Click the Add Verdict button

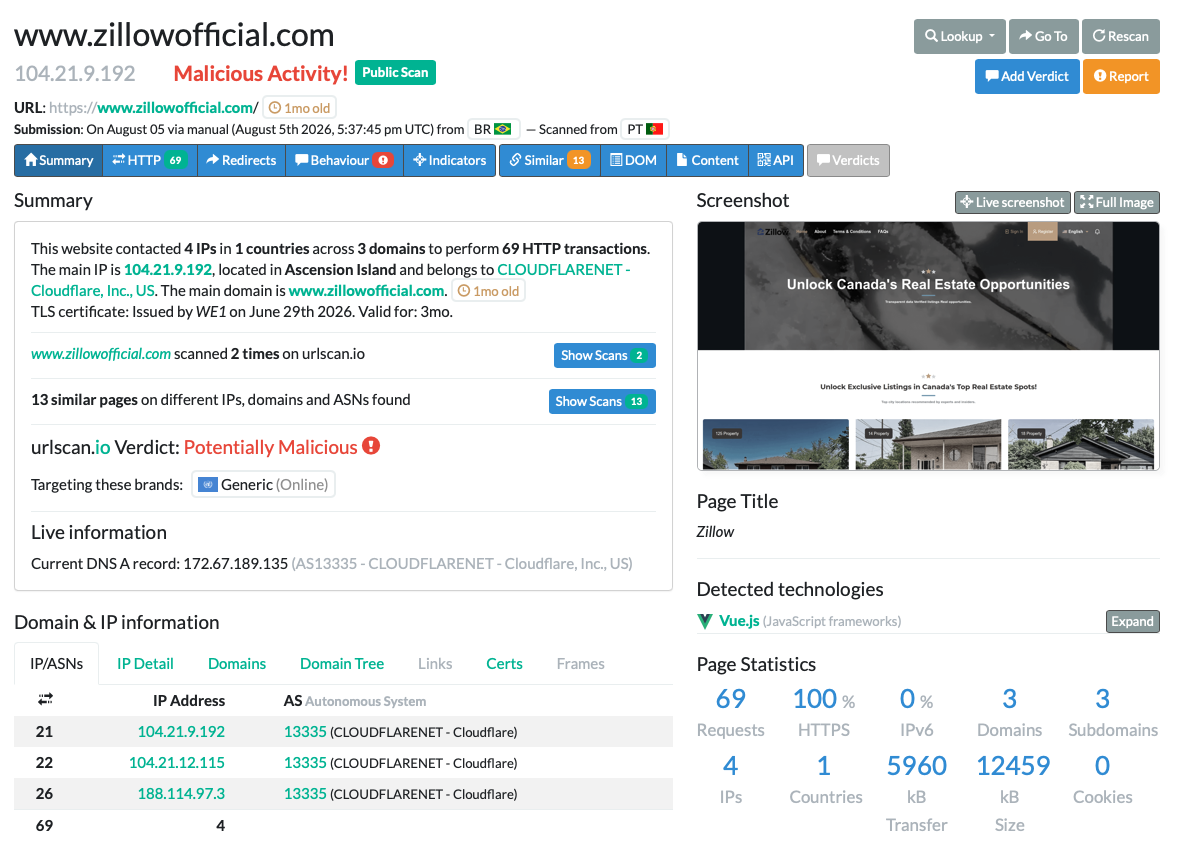tap(1027, 76)
